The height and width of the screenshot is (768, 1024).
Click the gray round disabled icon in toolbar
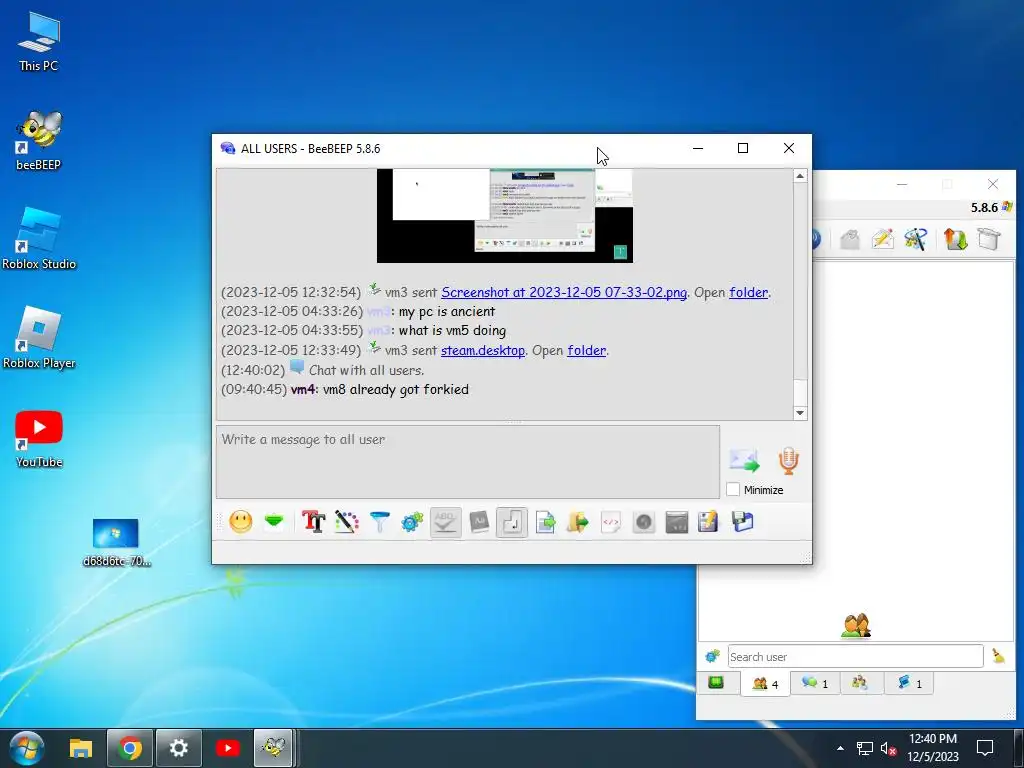644,522
